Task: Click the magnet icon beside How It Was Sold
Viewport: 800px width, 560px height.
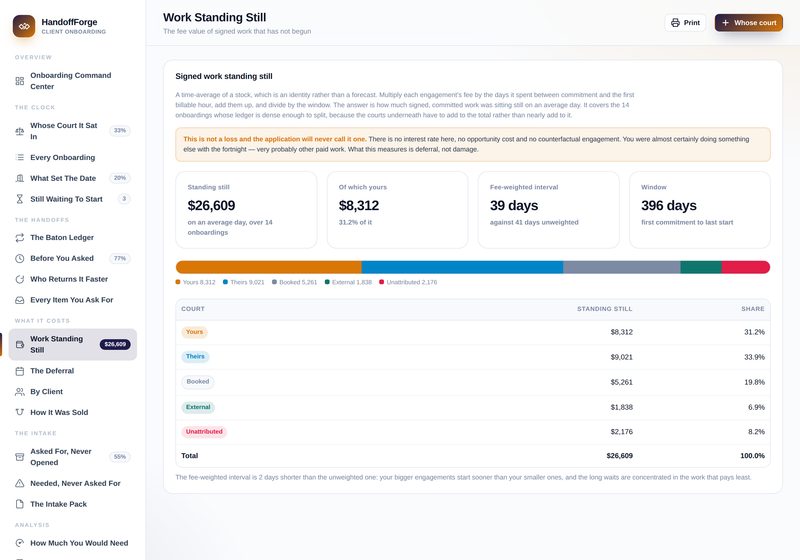Action: tap(19, 412)
